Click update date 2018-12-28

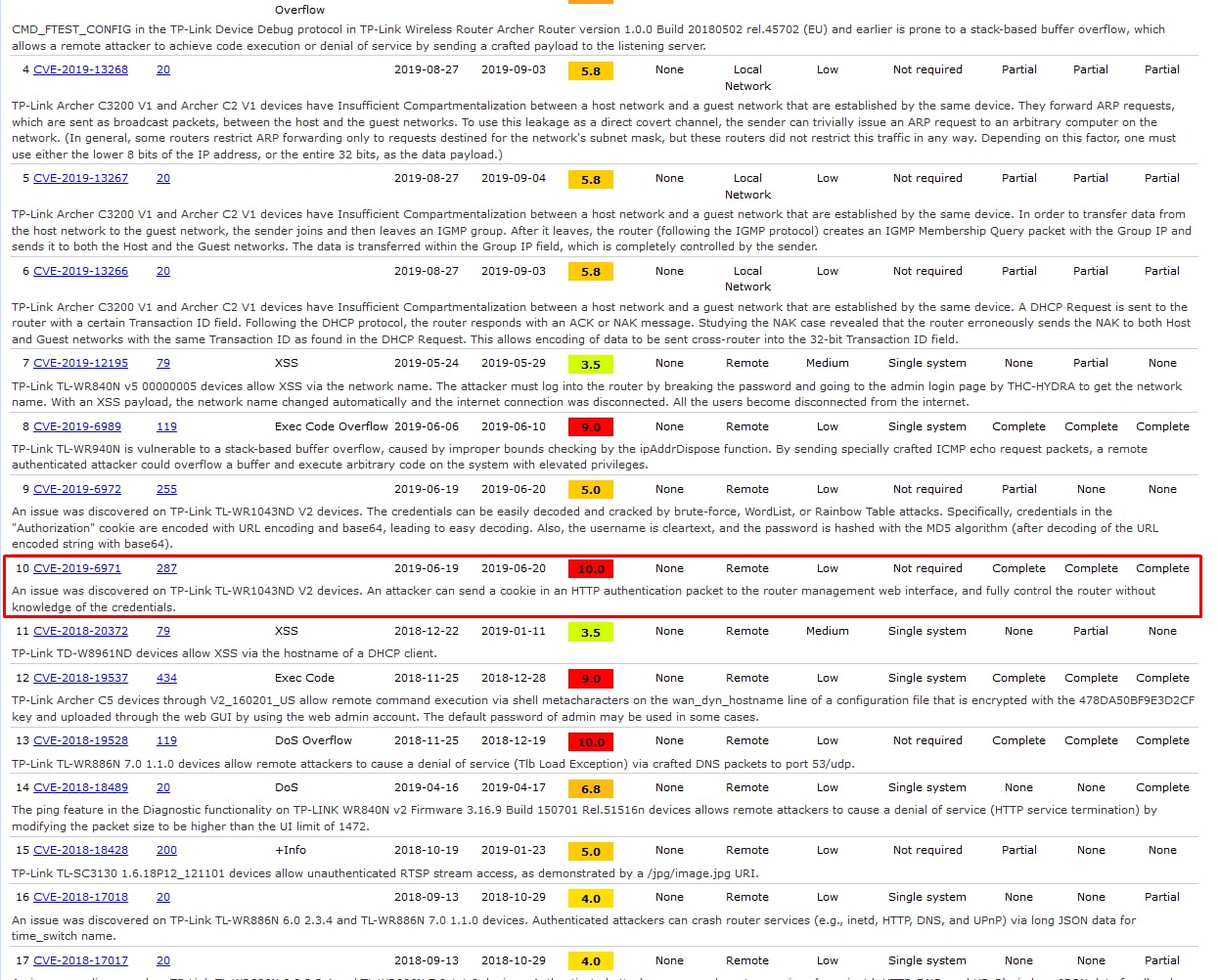pos(514,678)
